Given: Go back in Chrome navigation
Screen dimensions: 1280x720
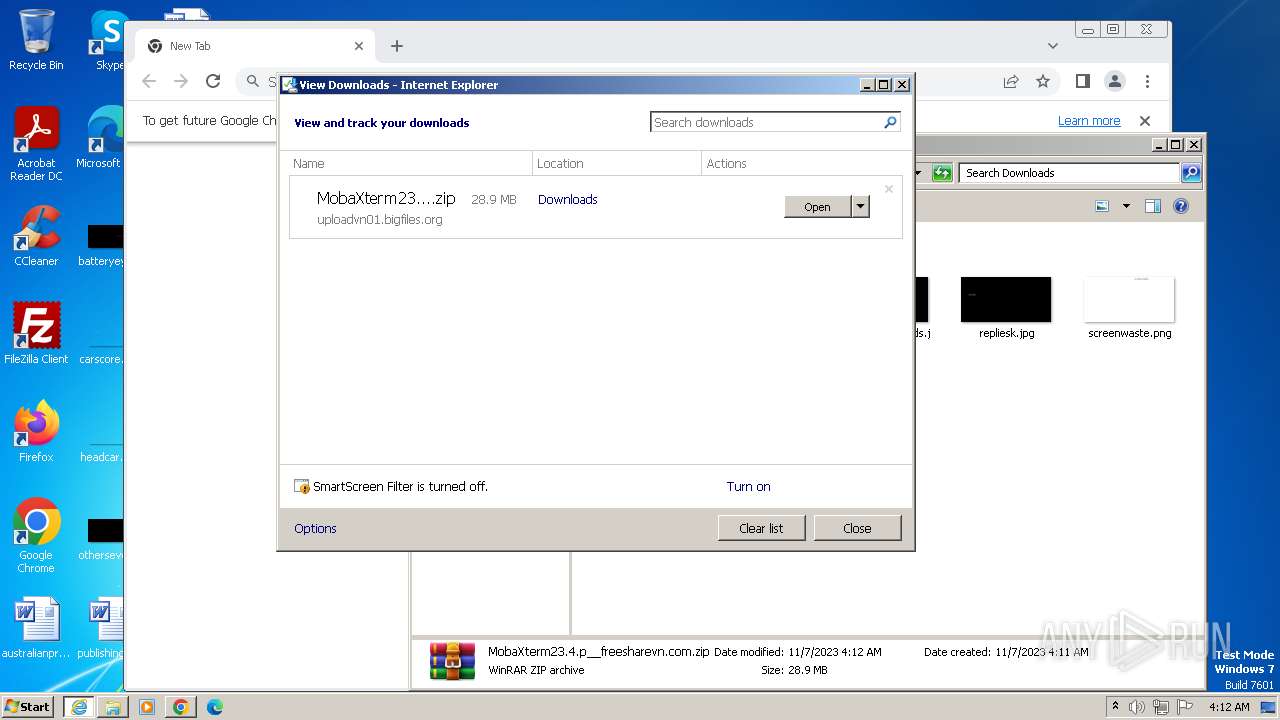Looking at the screenshot, I should 149,81.
